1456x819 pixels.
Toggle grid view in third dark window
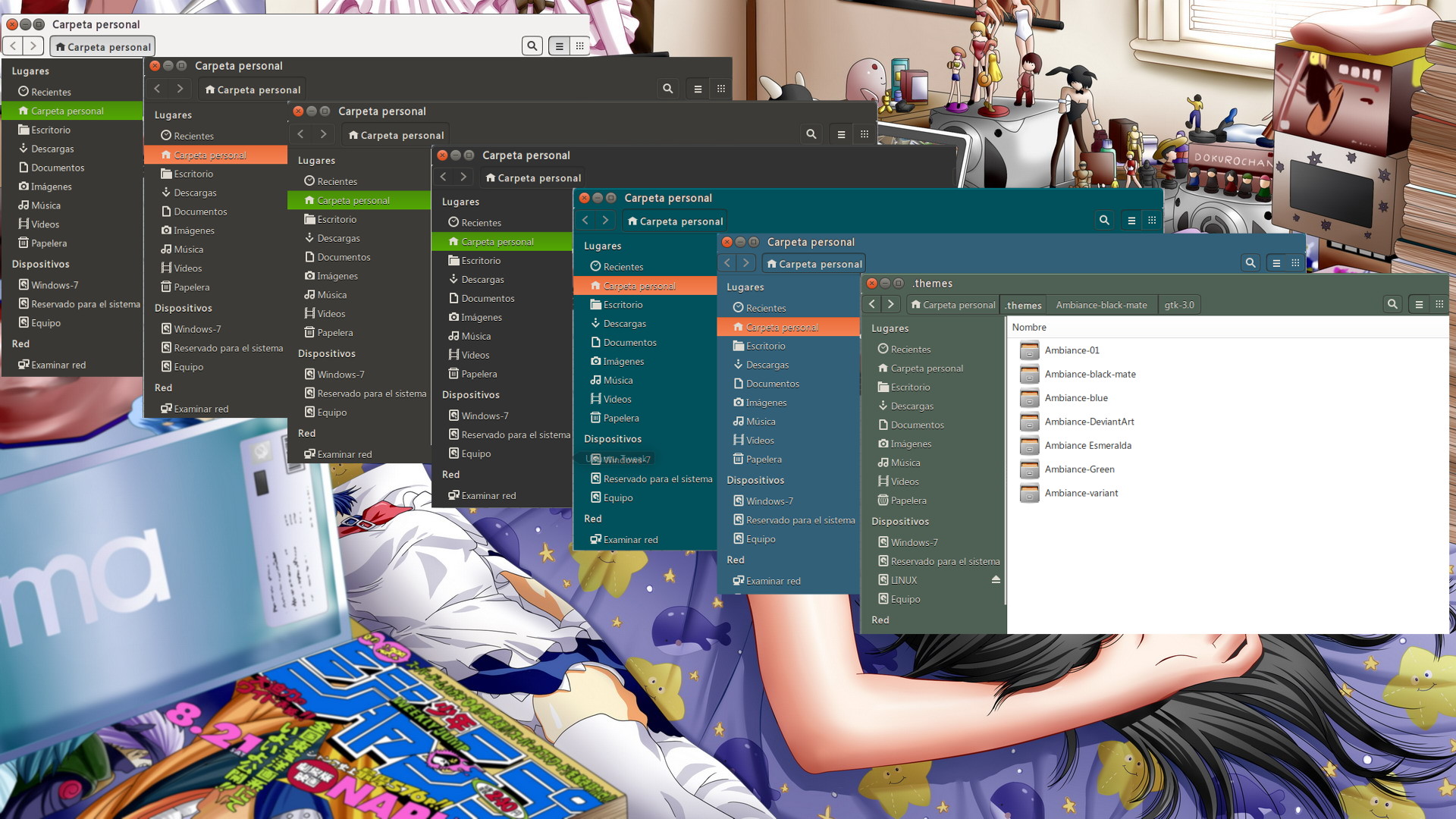(x=864, y=134)
